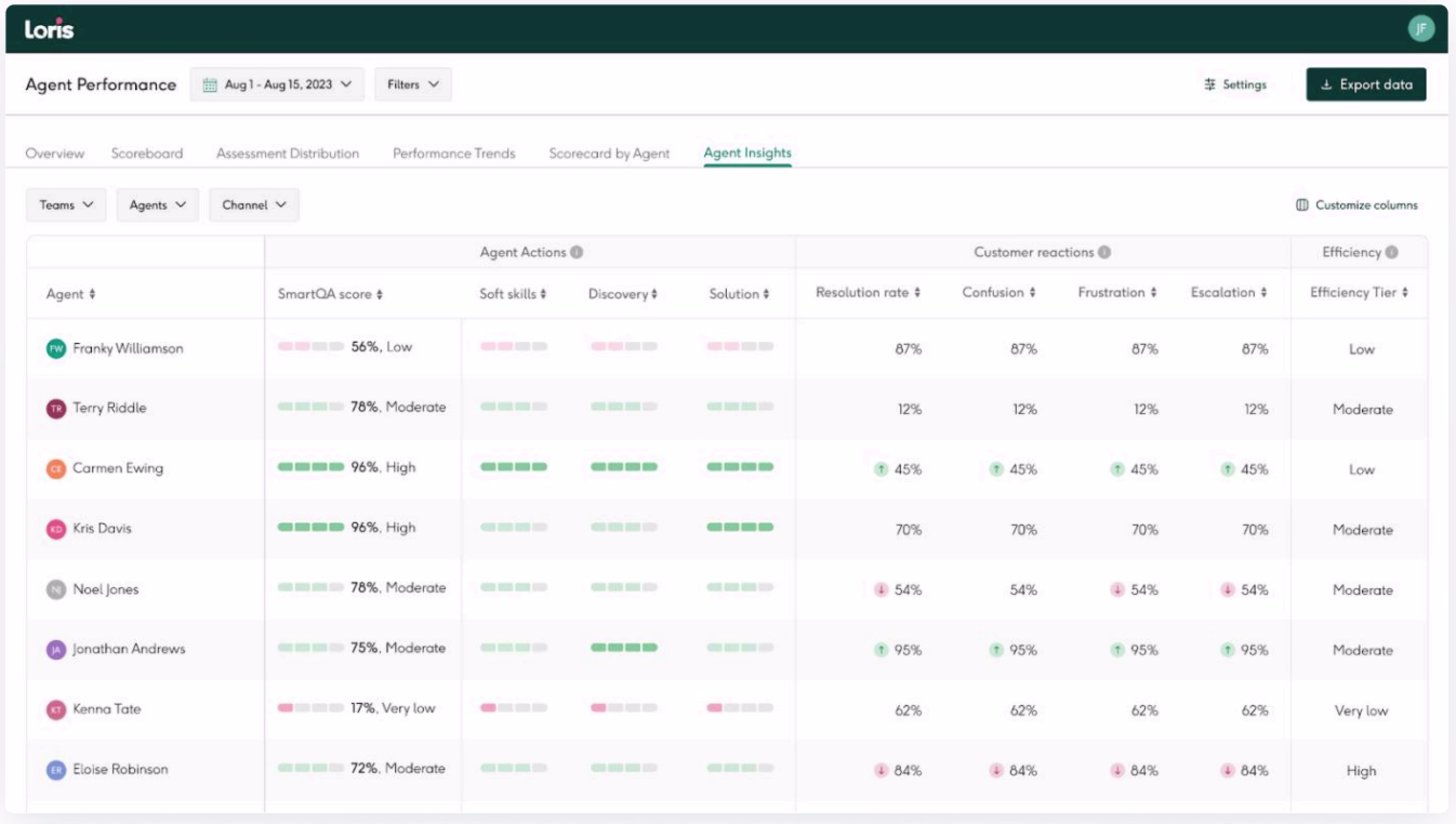Click the Customer reactions info icon

coord(1103,252)
